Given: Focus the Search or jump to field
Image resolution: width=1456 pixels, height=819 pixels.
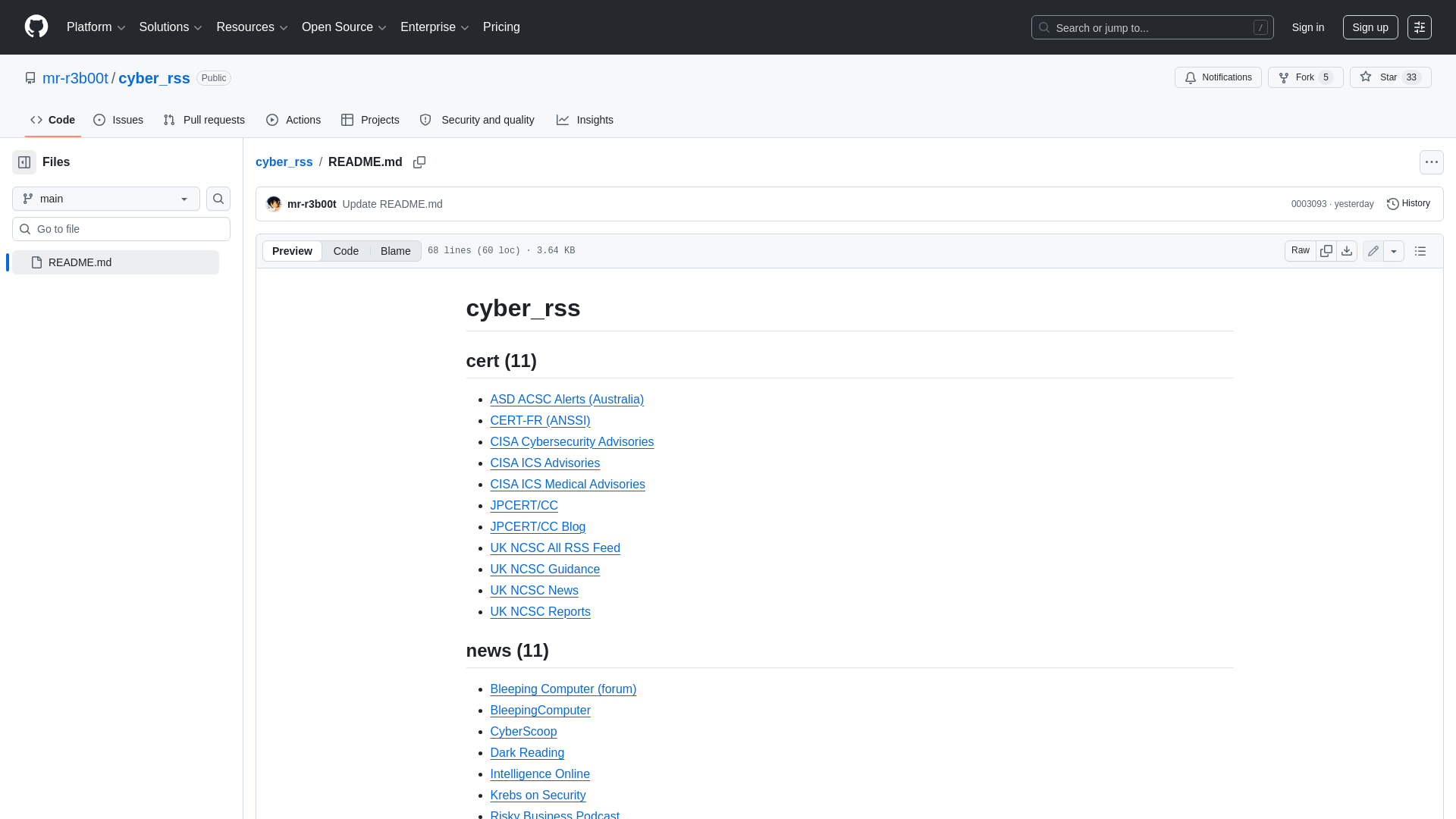Looking at the screenshot, I should pyautogui.click(x=1152, y=27).
